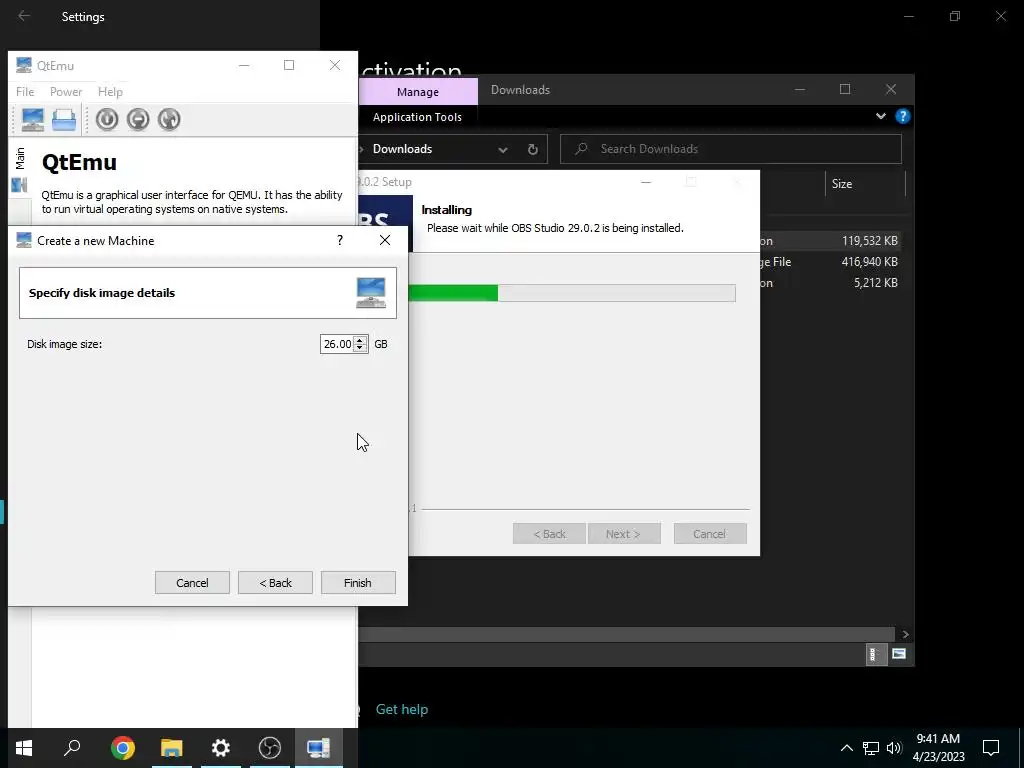The height and width of the screenshot is (768, 1024).
Task: Click the Search Downloads box
Action: (731, 149)
